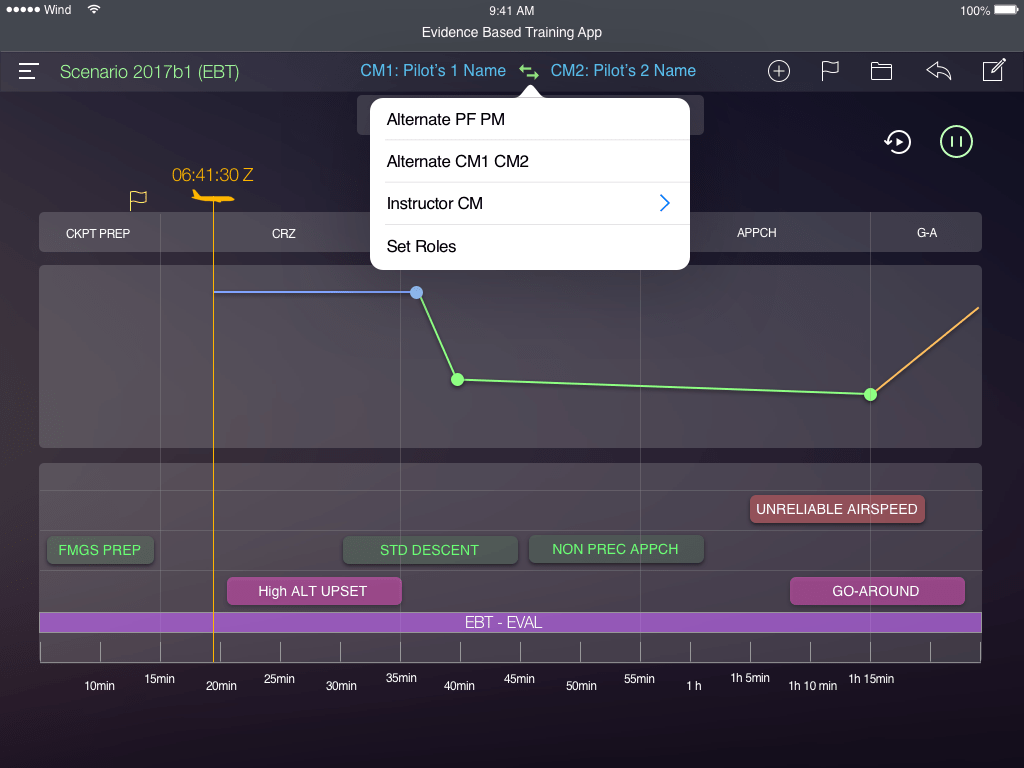Viewport: 1024px width, 768px height.
Task: Tap the battery indicator in status bar
Action: pyautogui.click(x=1006, y=10)
